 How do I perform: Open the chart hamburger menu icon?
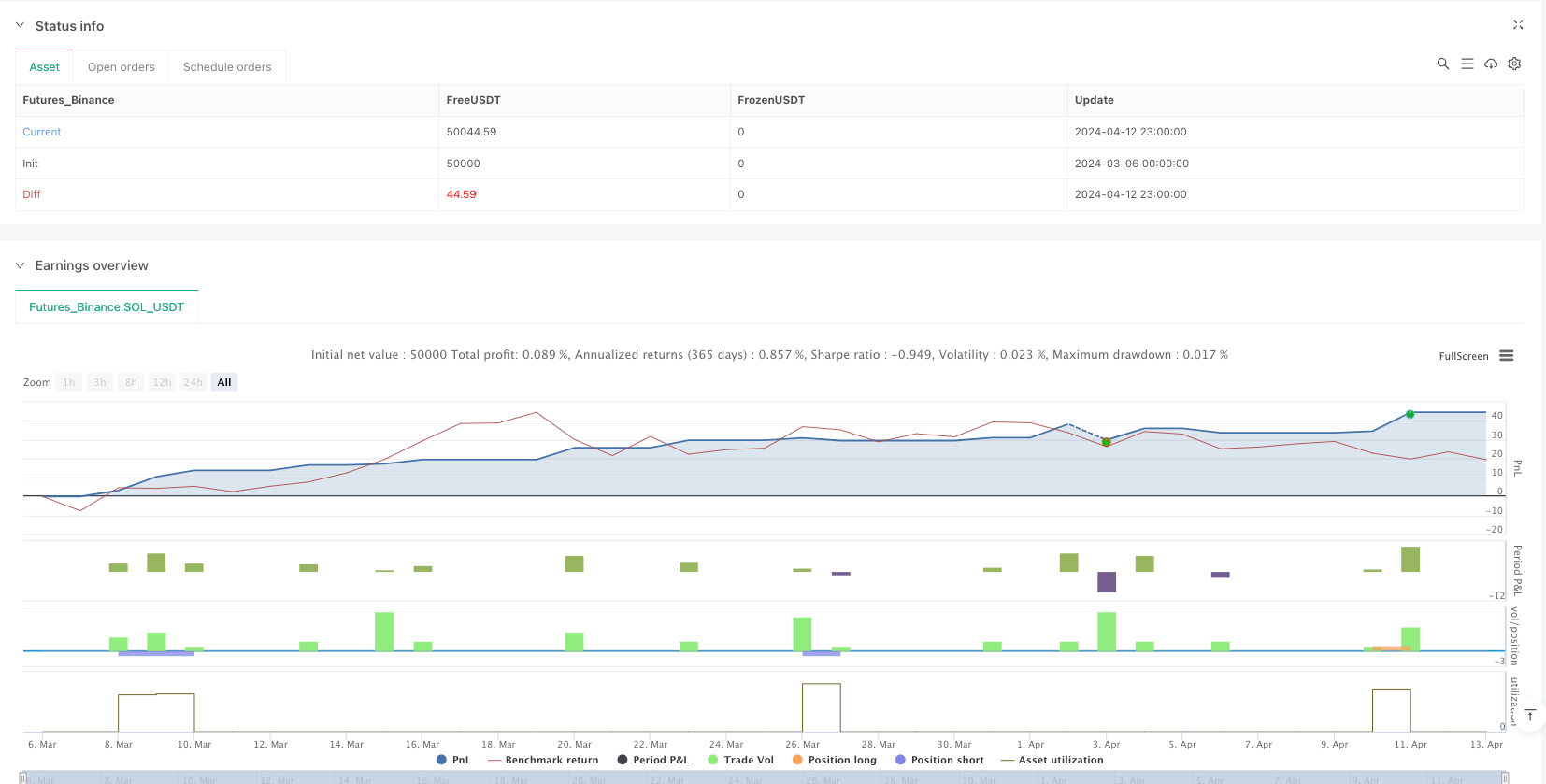tap(1507, 356)
